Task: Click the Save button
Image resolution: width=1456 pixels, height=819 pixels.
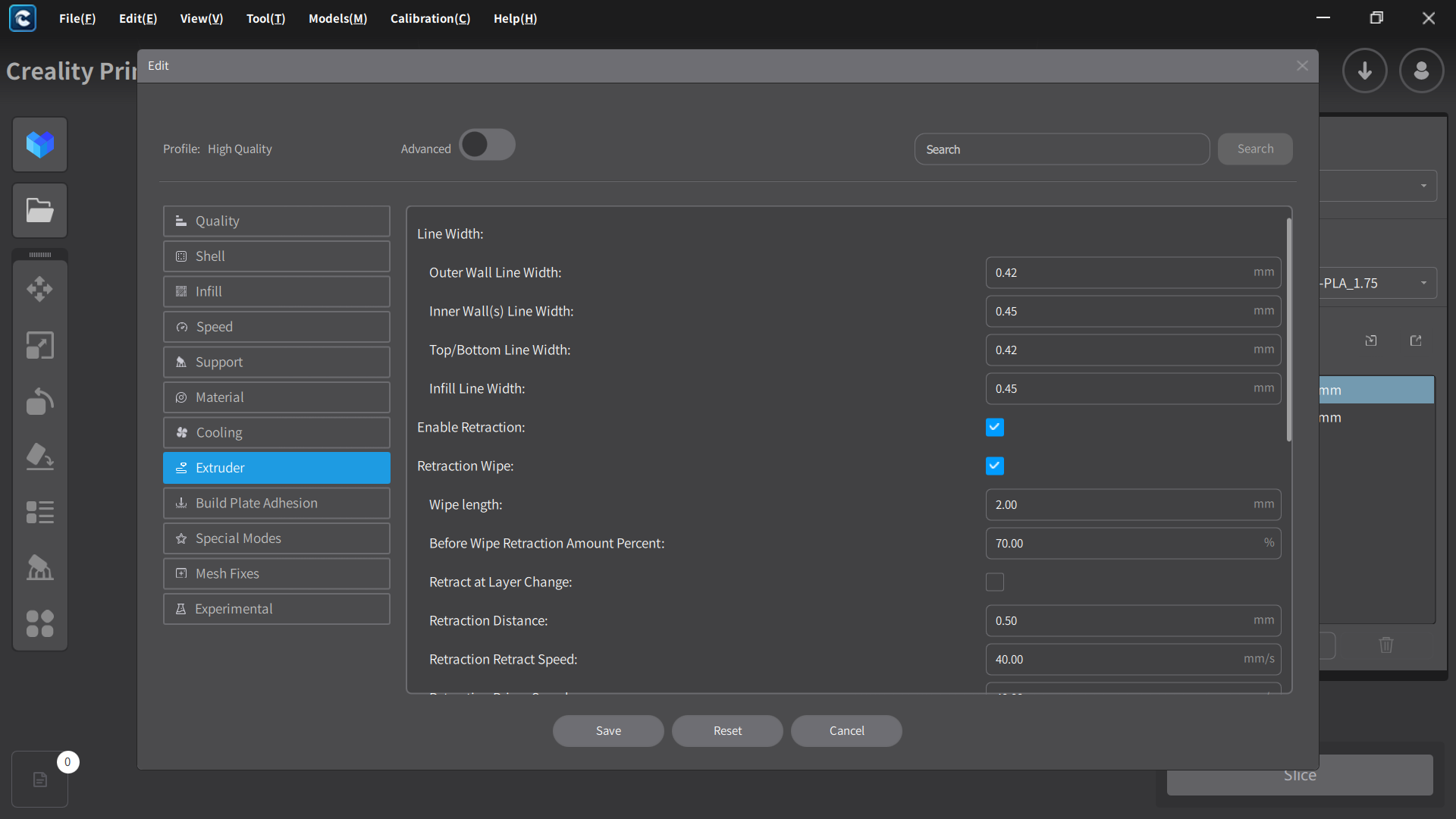Action: (608, 731)
